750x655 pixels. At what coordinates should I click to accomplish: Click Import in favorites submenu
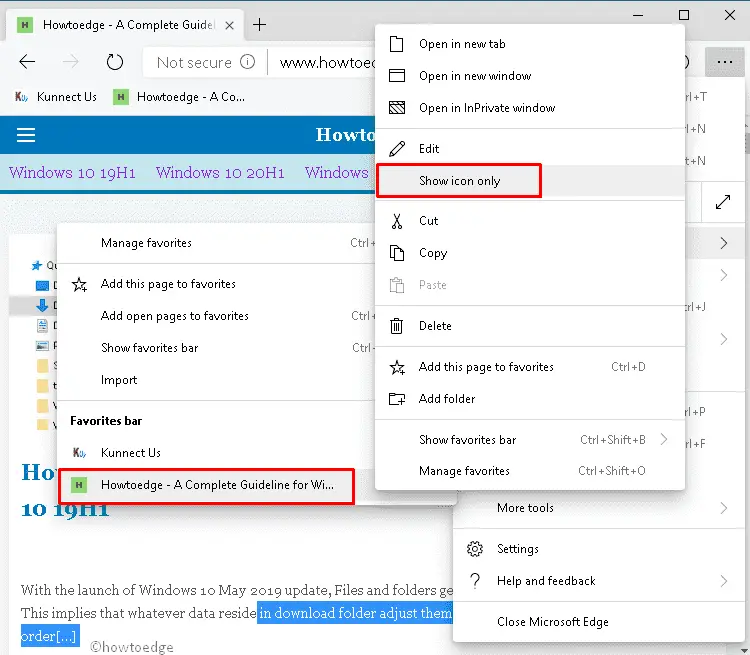click(x=216, y=380)
